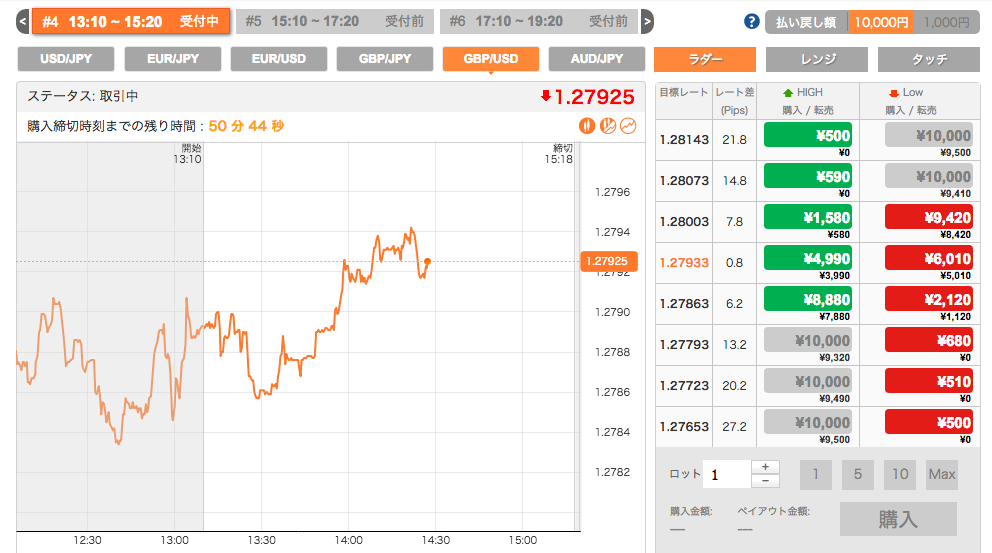The height and width of the screenshot is (553, 992).
Task: Choose the AUD/JPY currency pair
Action: (x=597, y=59)
